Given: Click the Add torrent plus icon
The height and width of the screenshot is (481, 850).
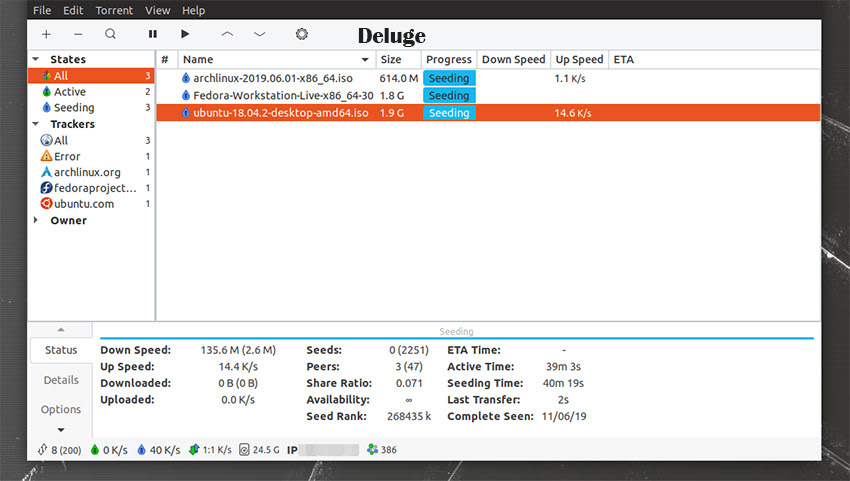Looking at the screenshot, I should point(47,34).
